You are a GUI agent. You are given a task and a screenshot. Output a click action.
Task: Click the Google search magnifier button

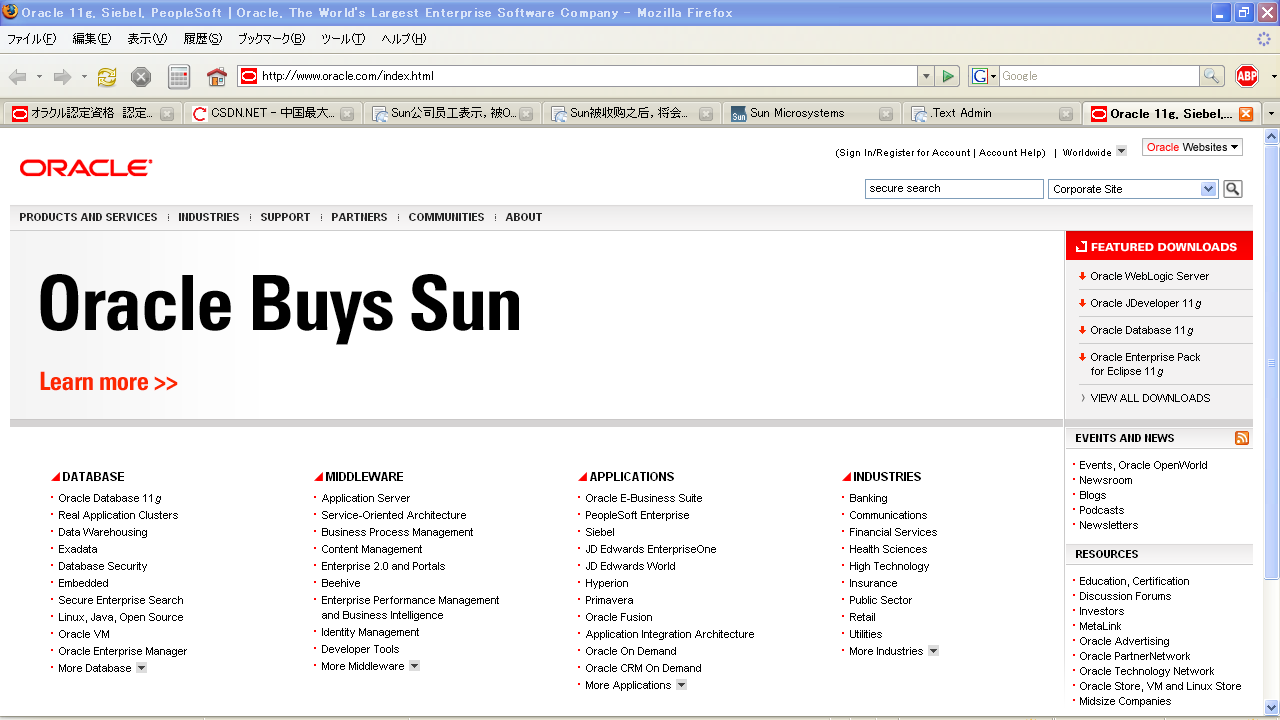[1212, 76]
